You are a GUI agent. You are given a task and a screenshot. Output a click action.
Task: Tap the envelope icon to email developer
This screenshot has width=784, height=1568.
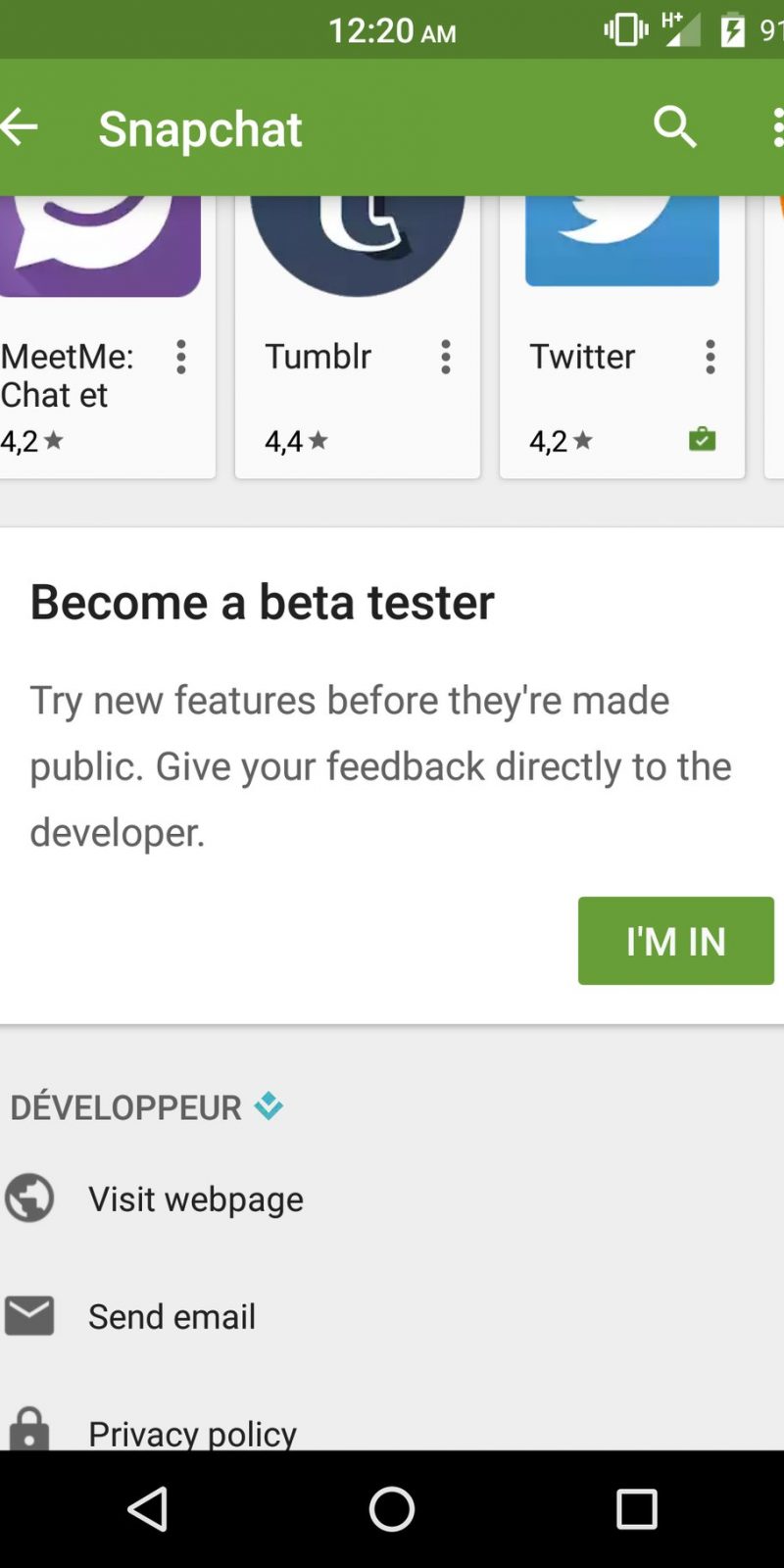[x=29, y=1315]
